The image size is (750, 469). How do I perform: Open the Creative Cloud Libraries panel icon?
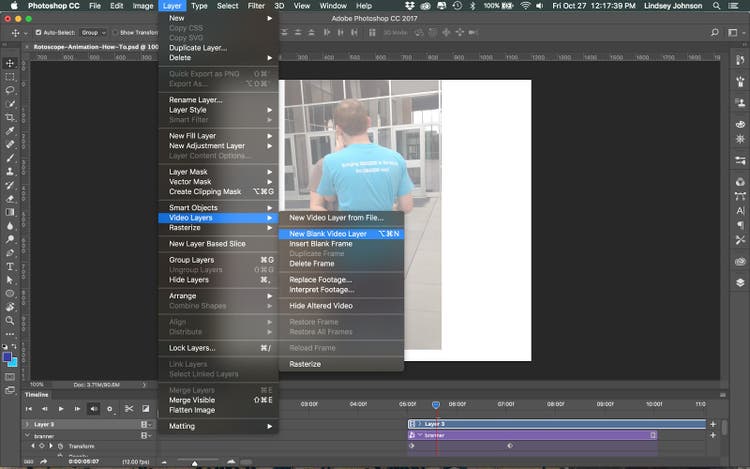(x=740, y=262)
